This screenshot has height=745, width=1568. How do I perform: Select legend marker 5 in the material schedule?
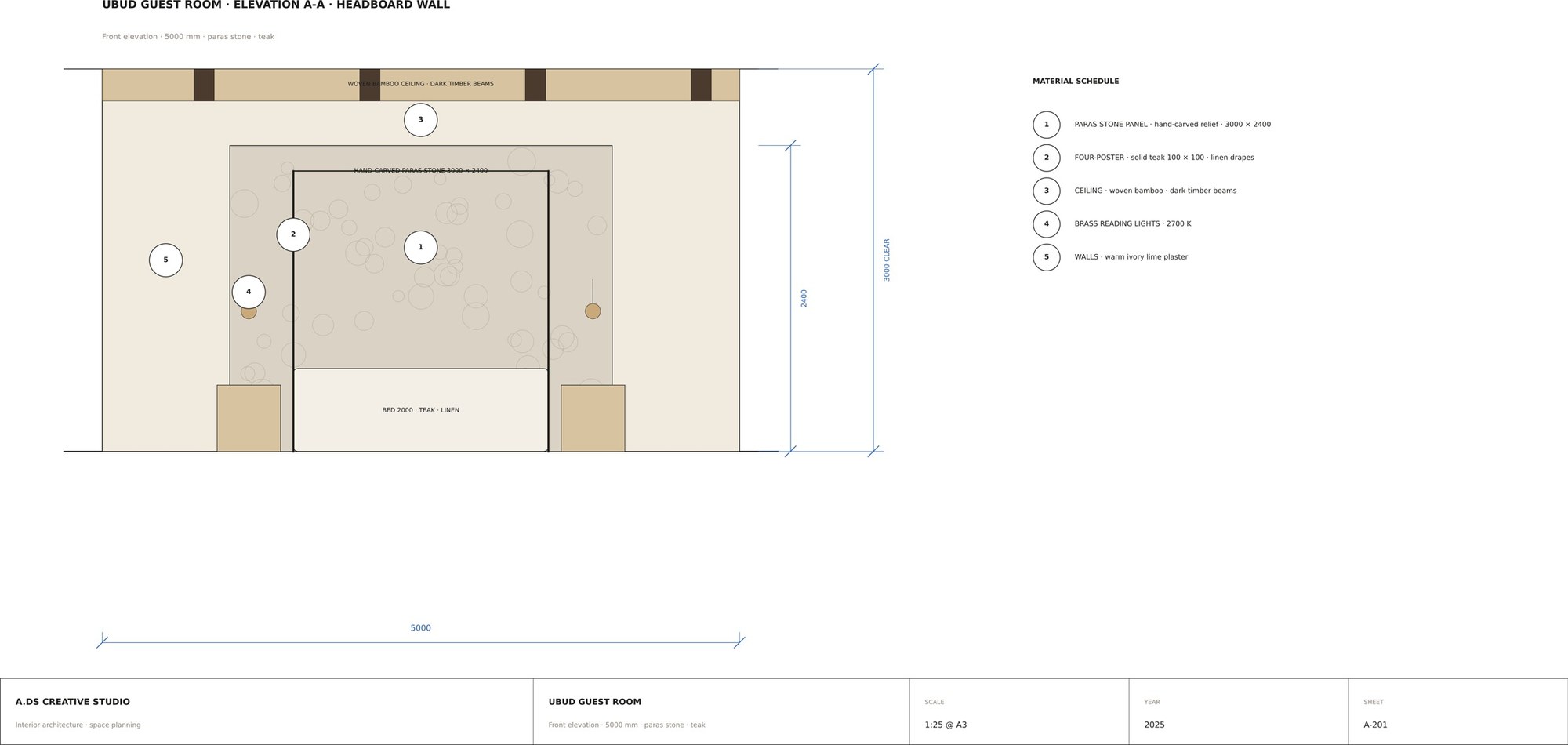pyautogui.click(x=1046, y=257)
